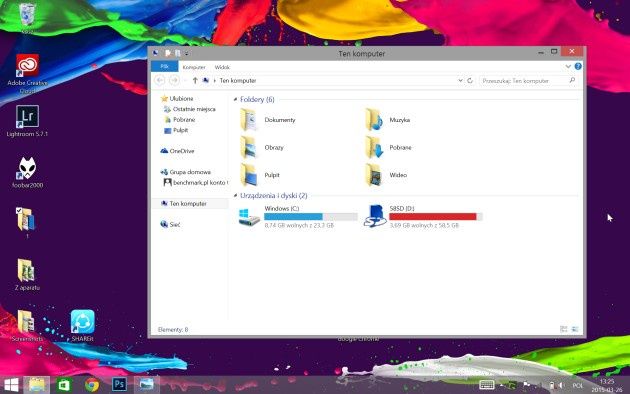The height and width of the screenshot is (394, 630).
Task: Collapse the Foldery (6) group
Action: click(x=235, y=99)
